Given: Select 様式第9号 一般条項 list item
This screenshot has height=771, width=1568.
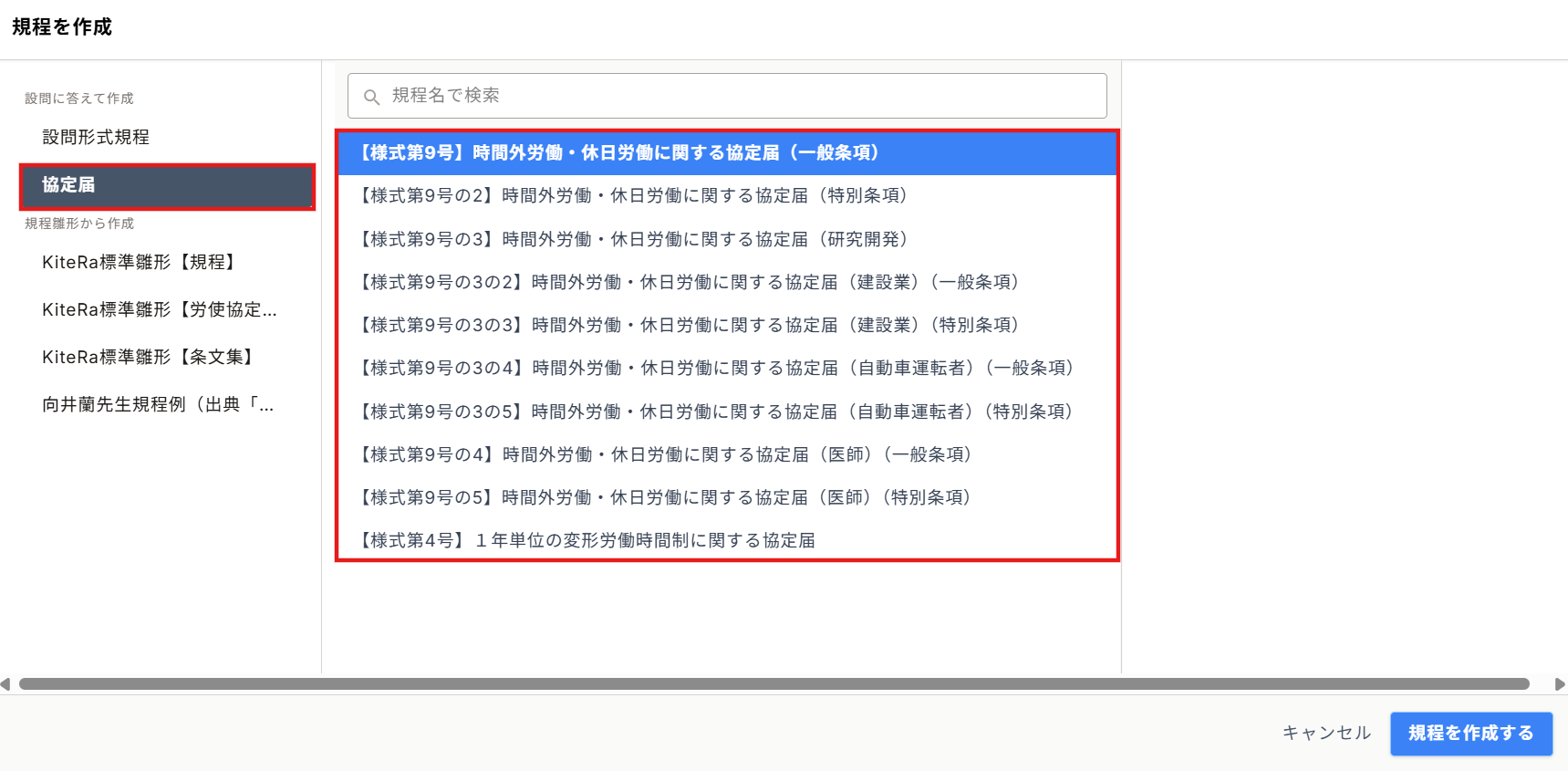Looking at the screenshot, I should pos(727,152).
